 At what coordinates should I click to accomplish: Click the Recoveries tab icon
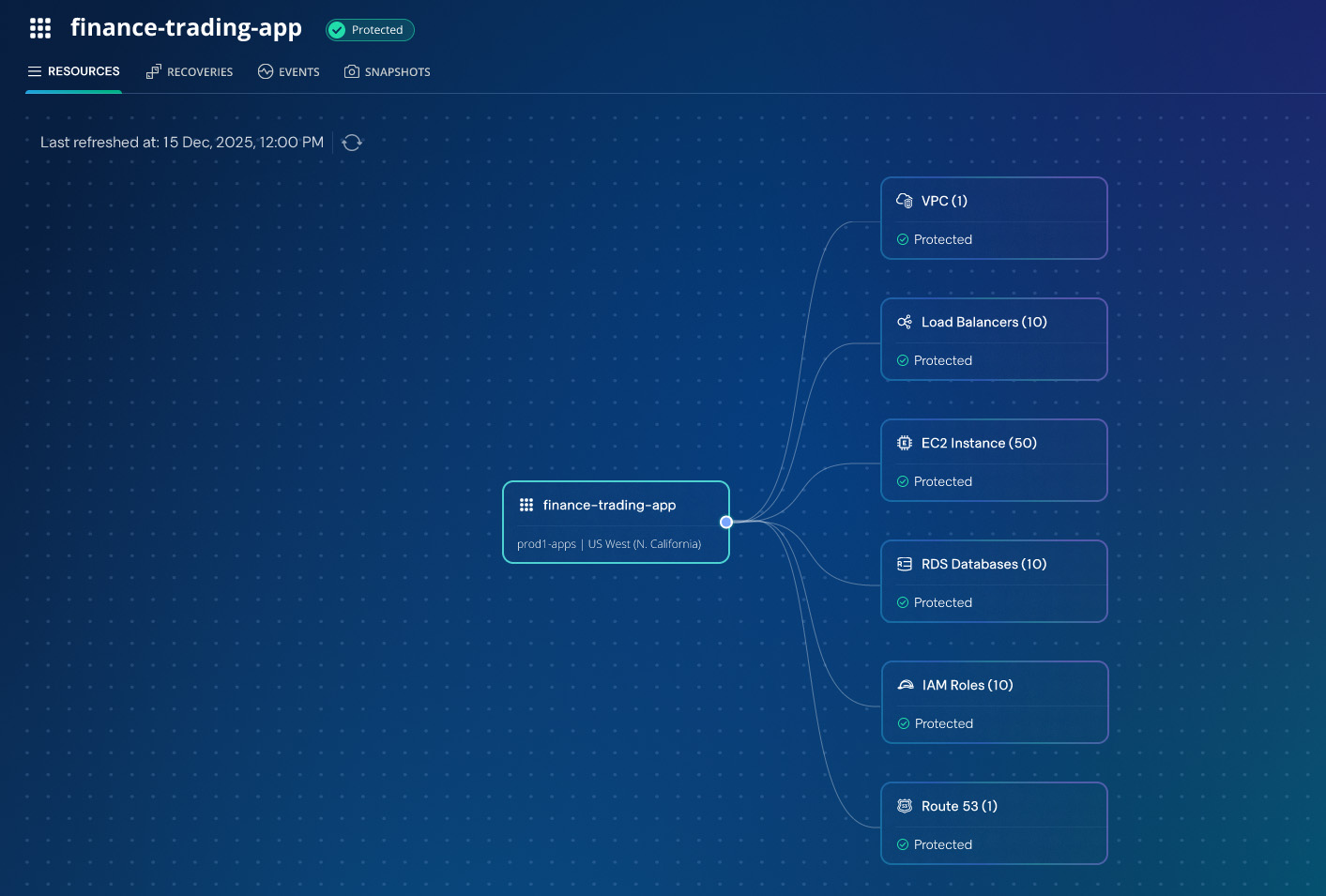tap(154, 71)
